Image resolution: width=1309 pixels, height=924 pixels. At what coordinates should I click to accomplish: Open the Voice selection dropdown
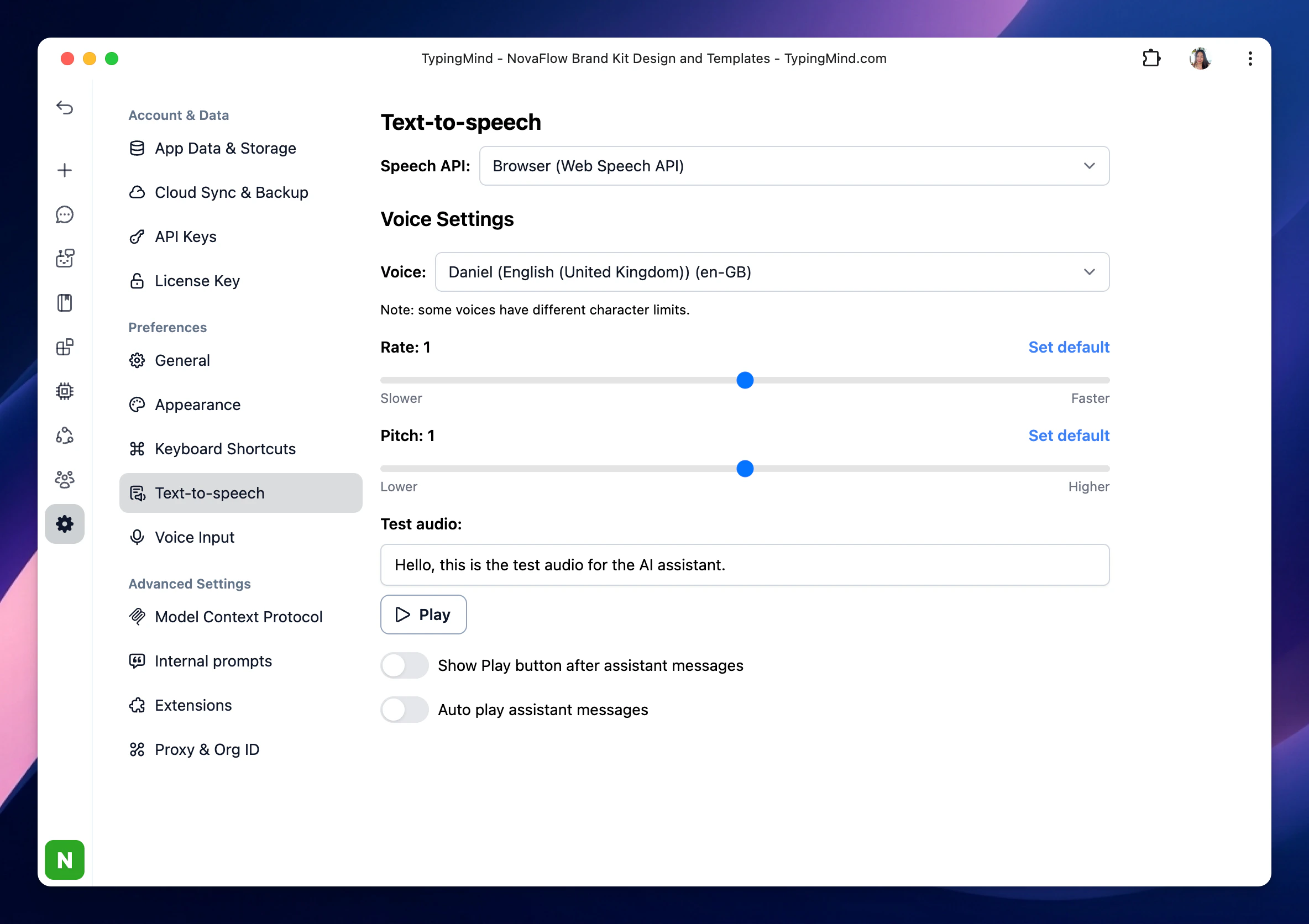coord(772,272)
